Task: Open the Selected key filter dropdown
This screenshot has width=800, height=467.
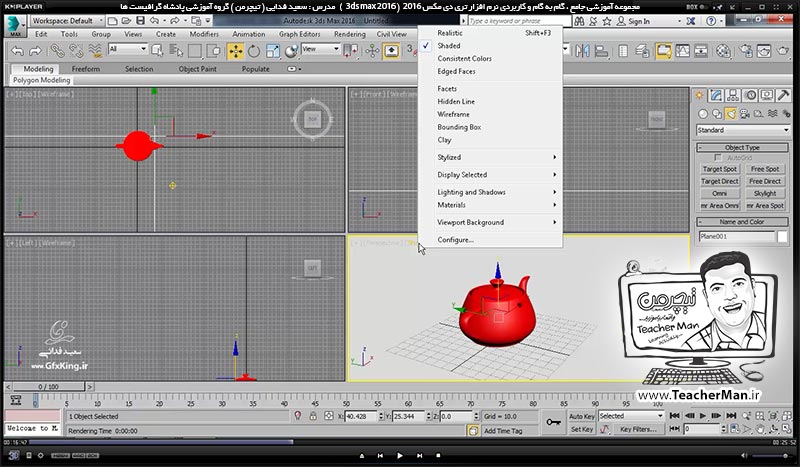Action: click(631, 416)
